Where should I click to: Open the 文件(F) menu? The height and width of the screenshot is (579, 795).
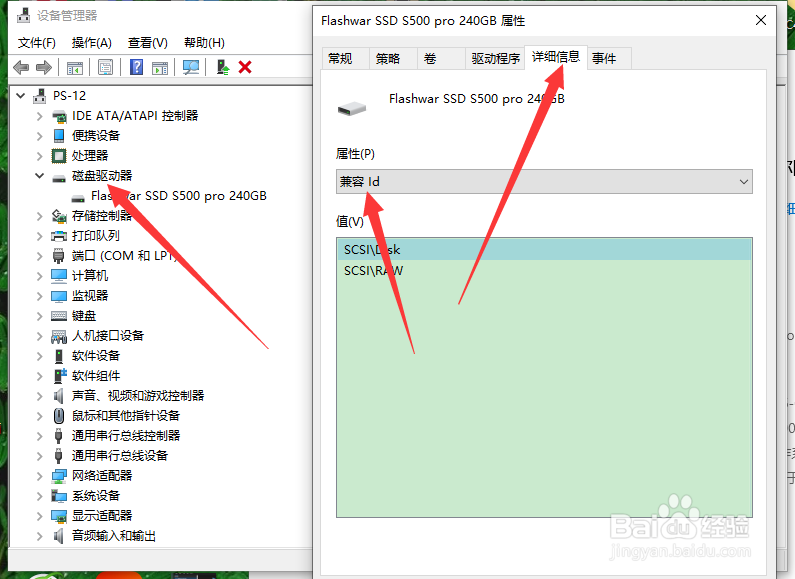click(x=37, y=43)
